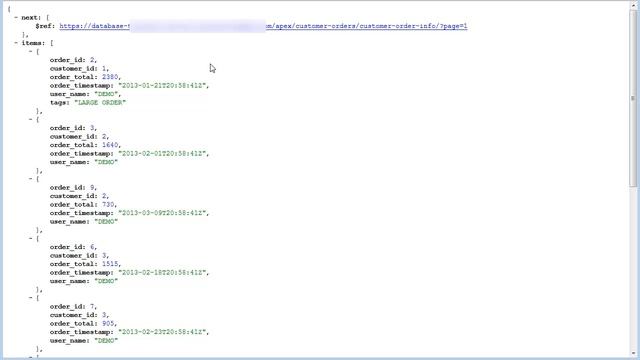Click customer_id value 3 under order 7
Viewport: 640px width, 360px height.
[104, 316]
